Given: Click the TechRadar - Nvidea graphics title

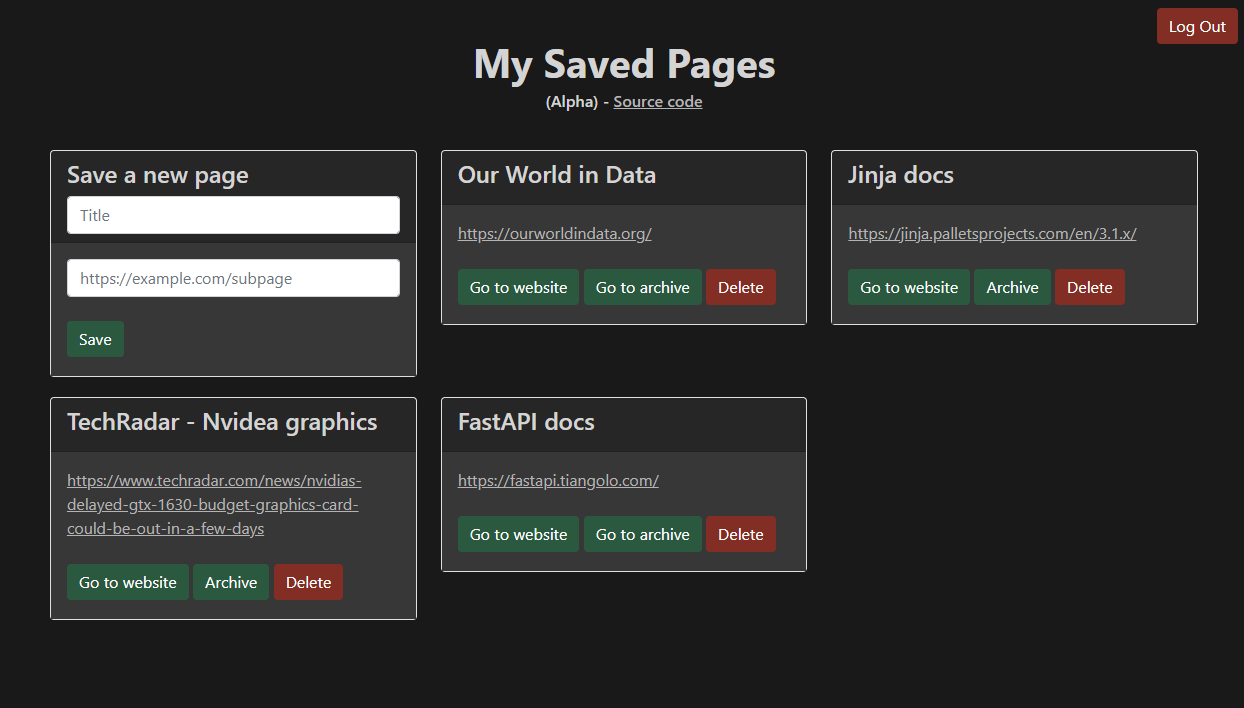Looking at the screenshot, I should click(x=222, y=422).
